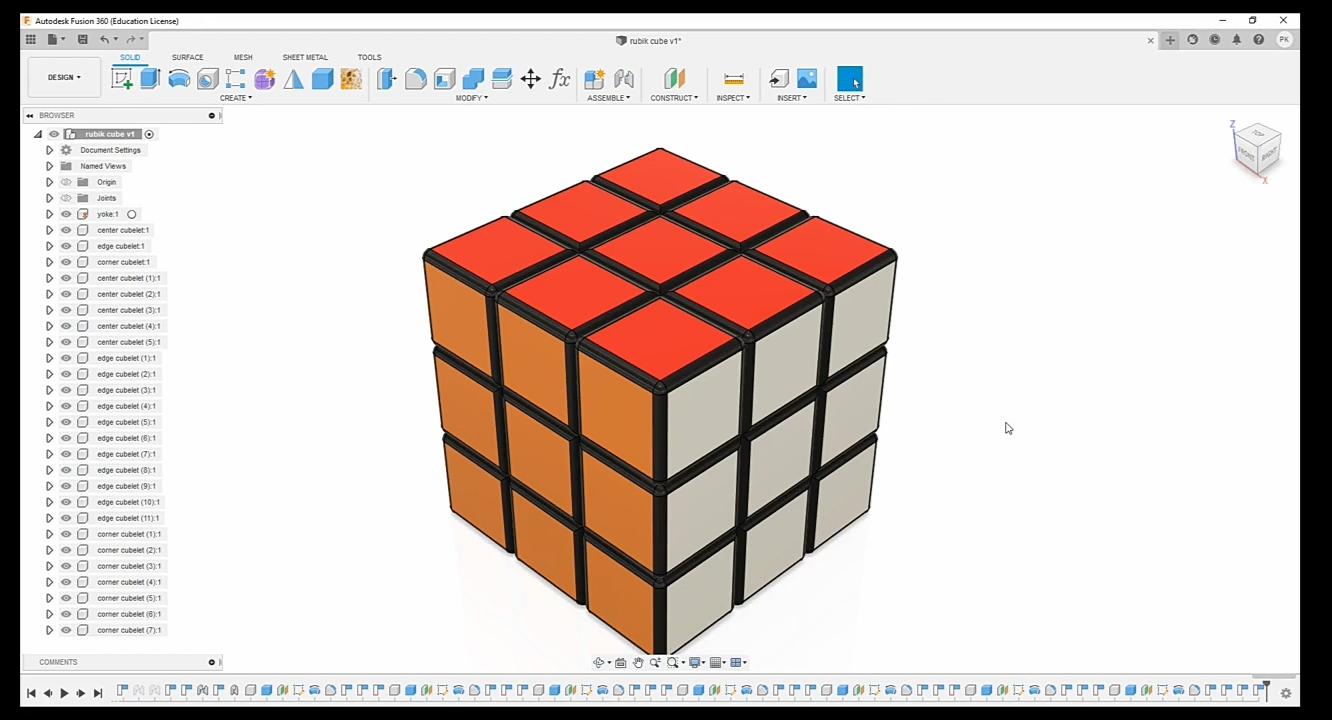Open the MODIFY dropdown menu
Viewport: 1332px width, 720px height.
pos(472,98)
